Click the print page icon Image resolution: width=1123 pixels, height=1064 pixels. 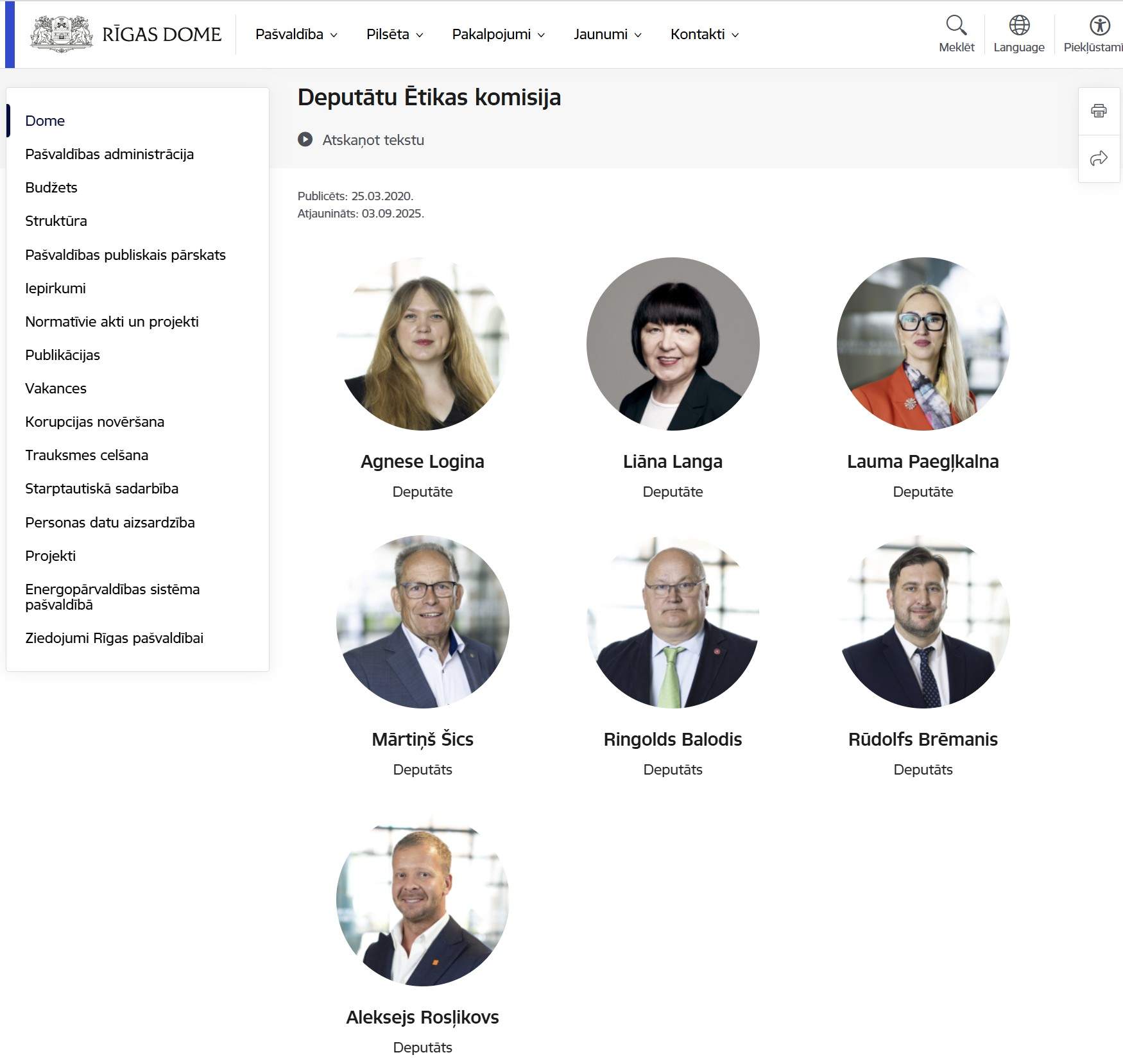pos(1099,111)
